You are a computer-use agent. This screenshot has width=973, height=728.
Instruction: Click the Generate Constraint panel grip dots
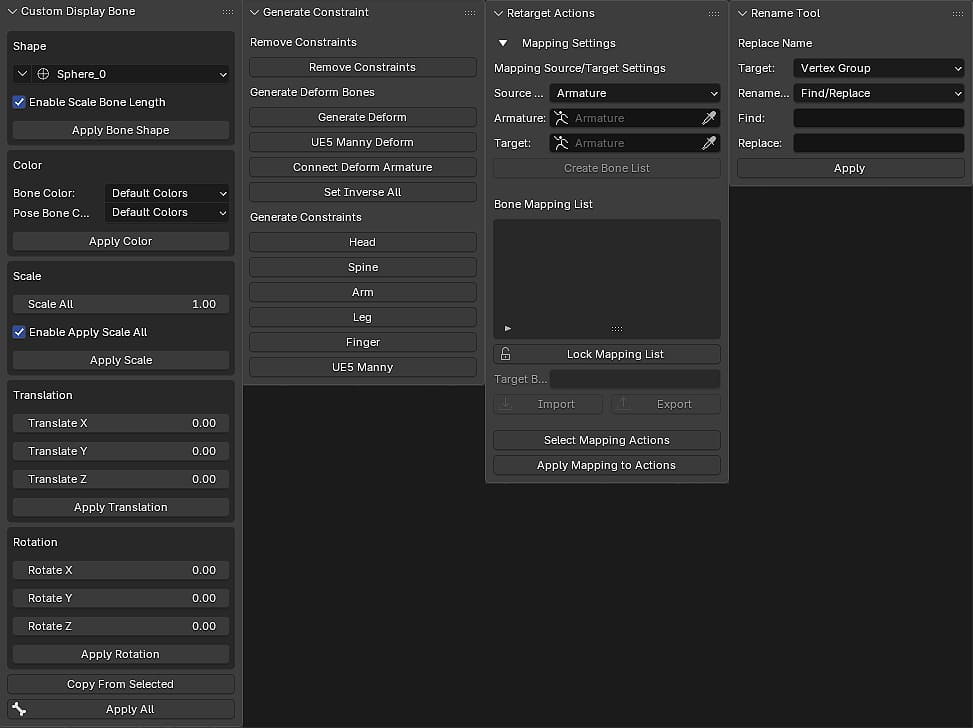coord(470,12)
